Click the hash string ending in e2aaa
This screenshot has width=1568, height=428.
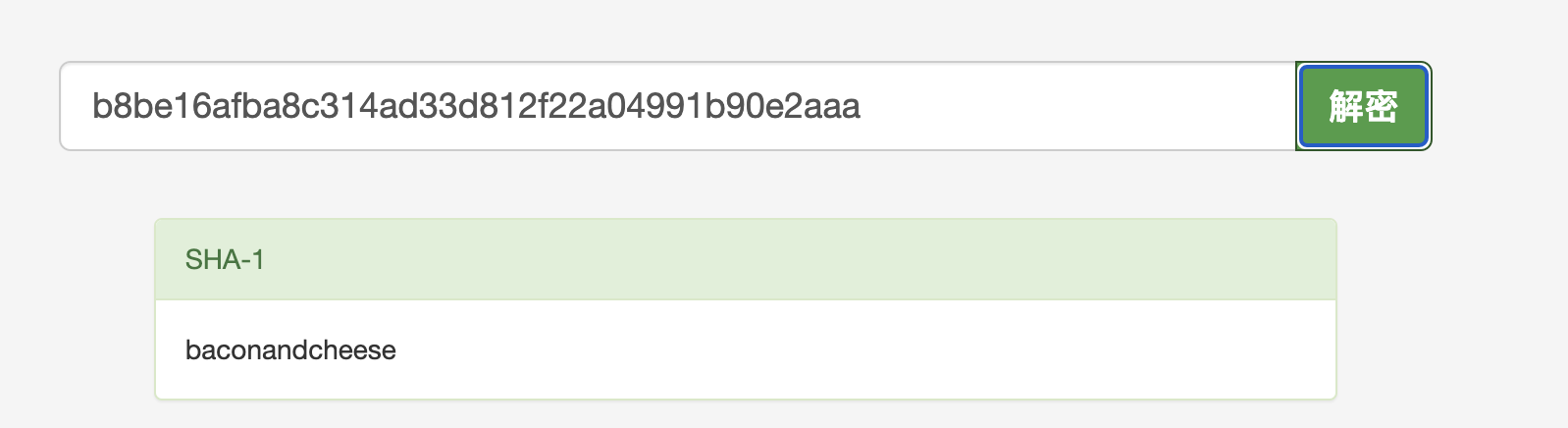point(476,106)
